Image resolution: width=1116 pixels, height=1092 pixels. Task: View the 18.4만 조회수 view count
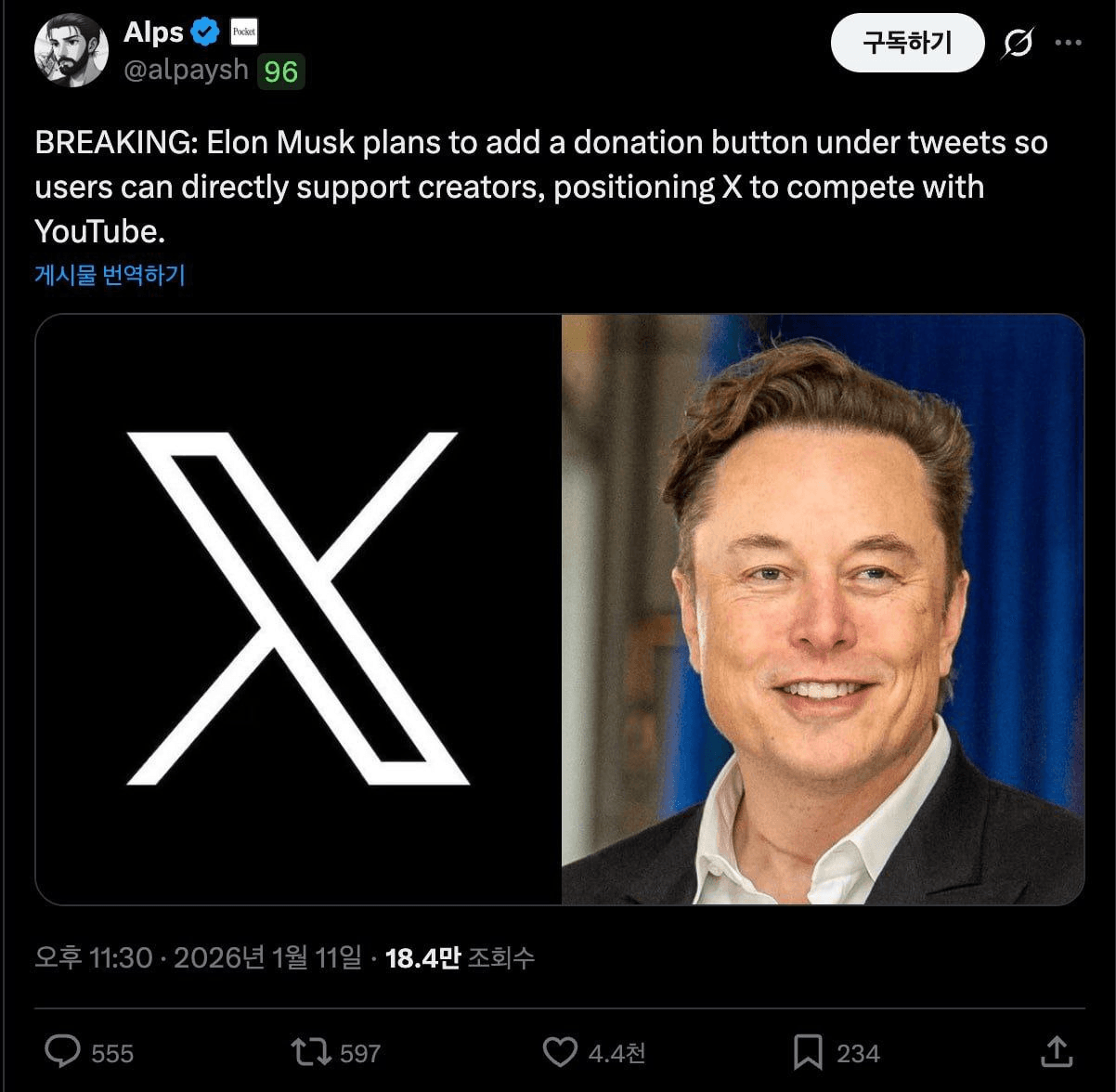coord(460,957)
